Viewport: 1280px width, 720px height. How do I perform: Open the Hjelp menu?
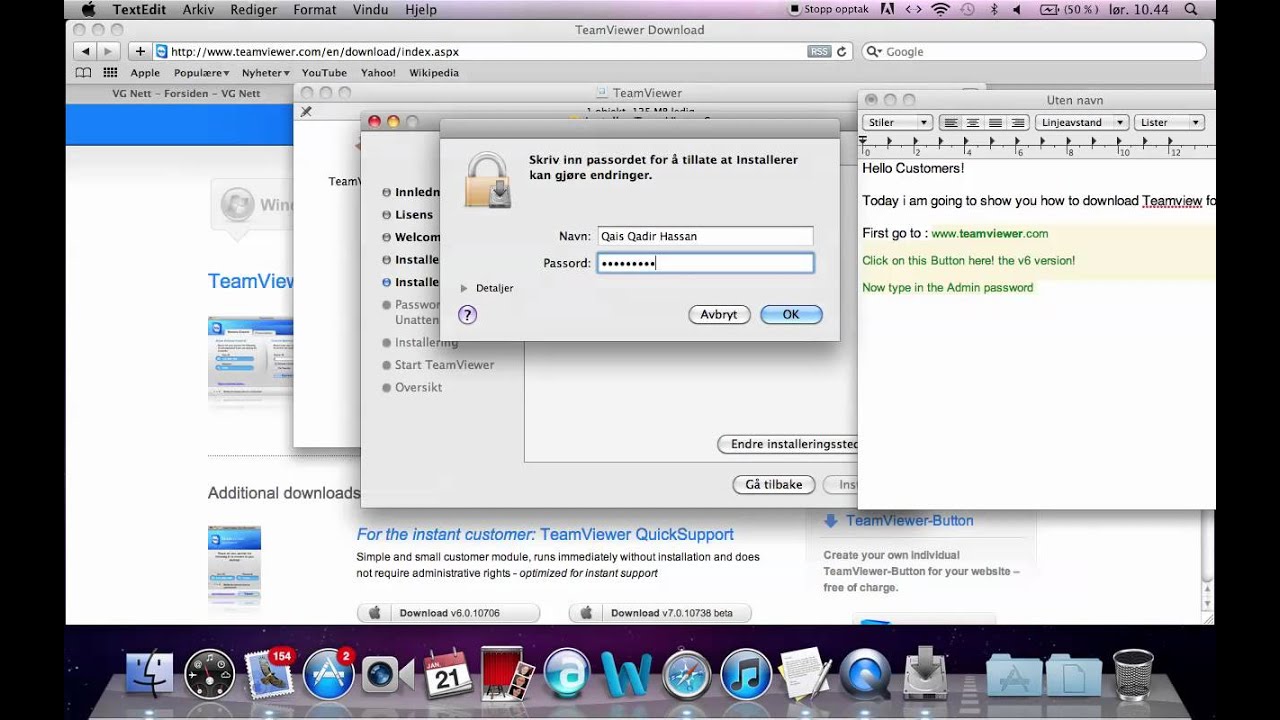pyautogui.click(x=420, y=9)
